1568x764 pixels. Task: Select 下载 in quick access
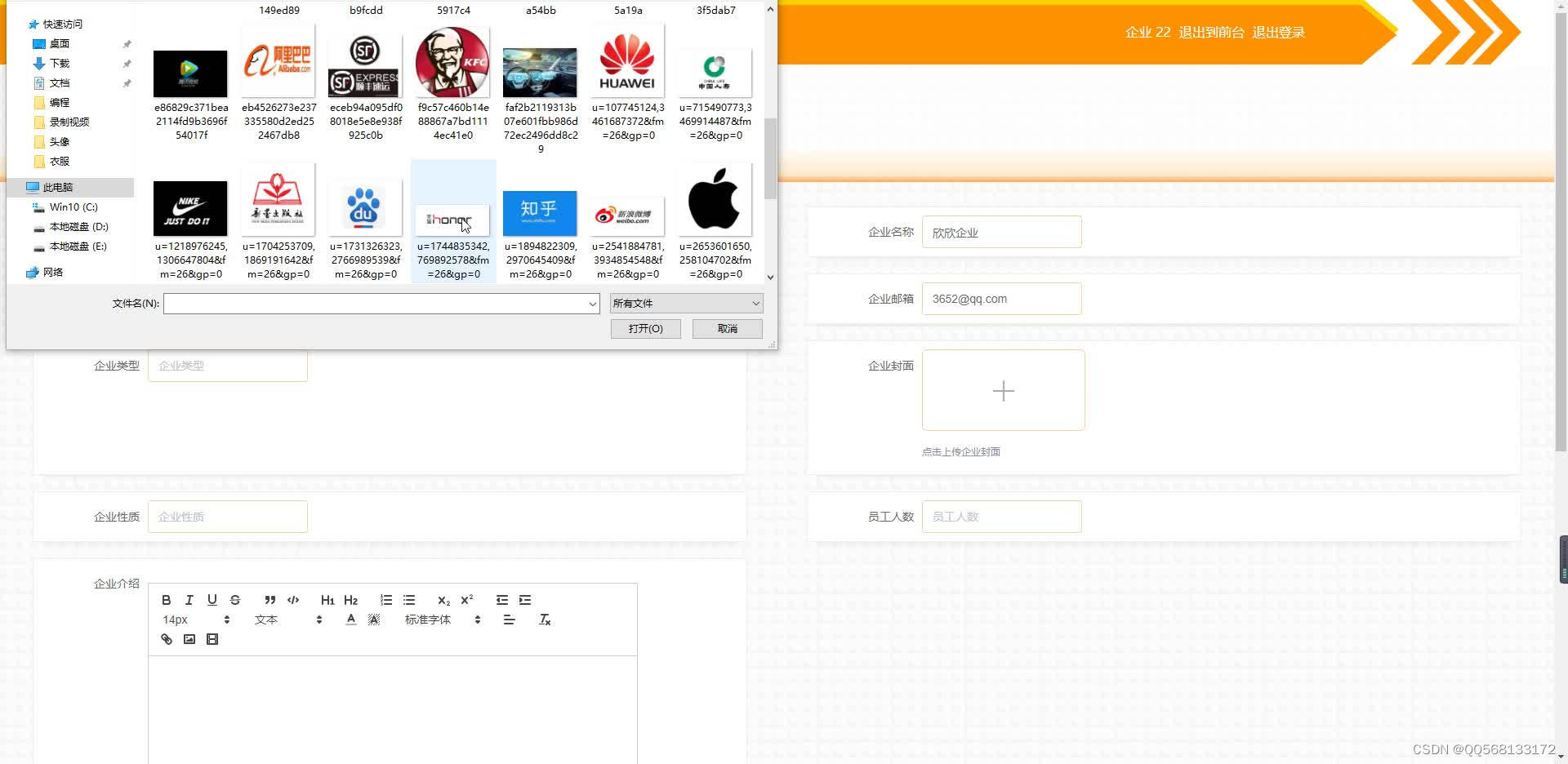pos(59,63)
